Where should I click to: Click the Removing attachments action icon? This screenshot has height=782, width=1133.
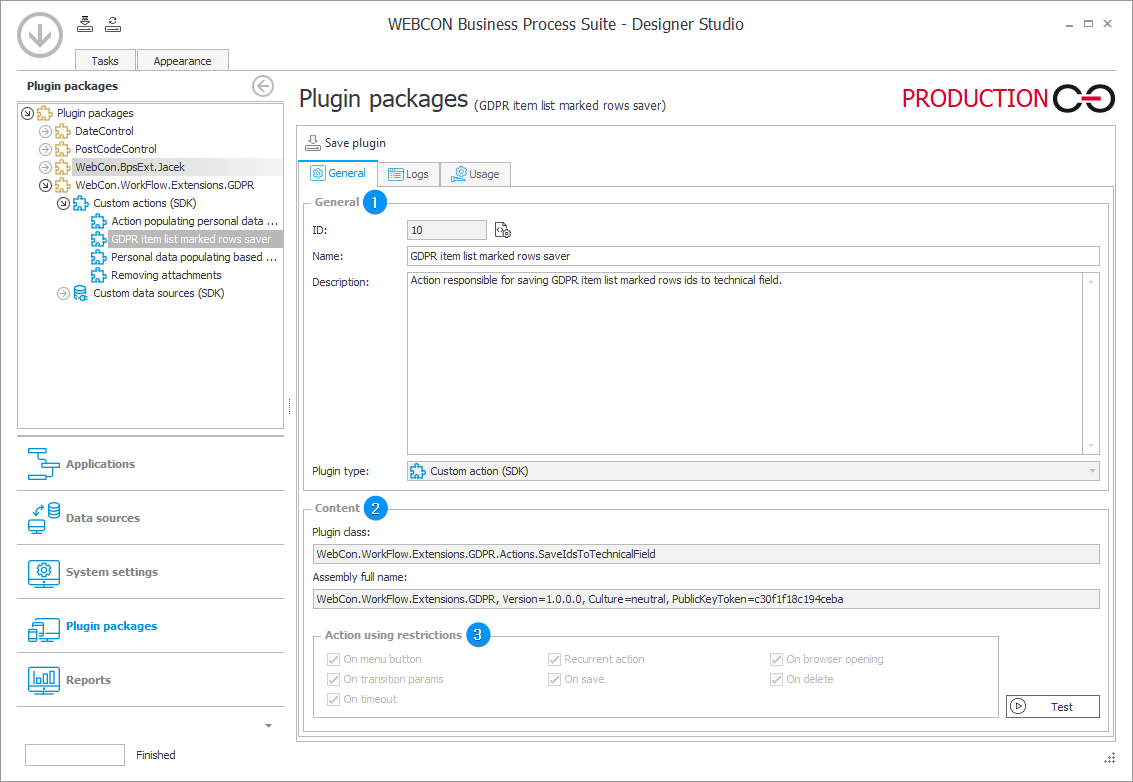pyautogui.click(x=99, y=275)
